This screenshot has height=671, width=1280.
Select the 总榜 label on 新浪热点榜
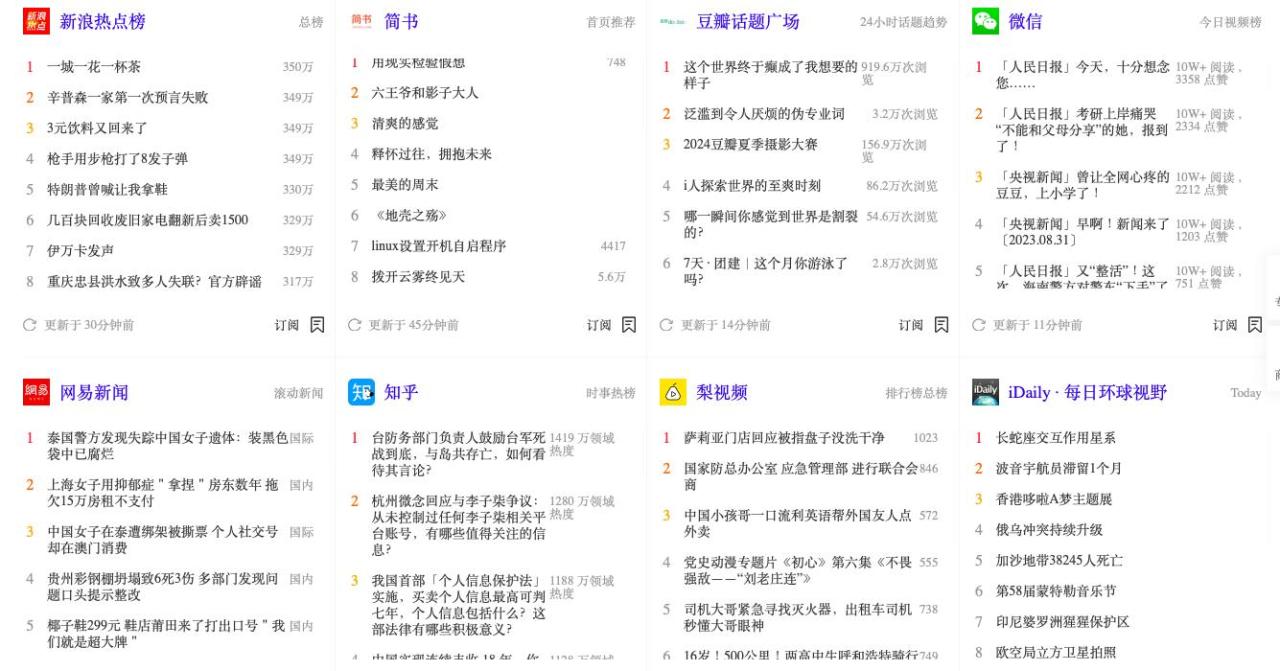[311, 22]
